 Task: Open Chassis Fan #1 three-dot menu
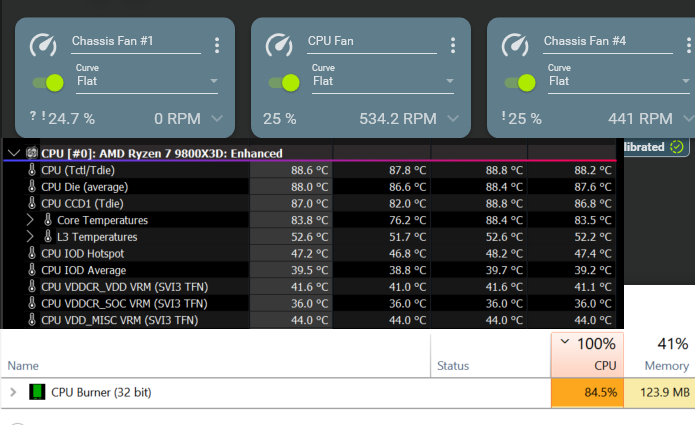coord(217,45)
